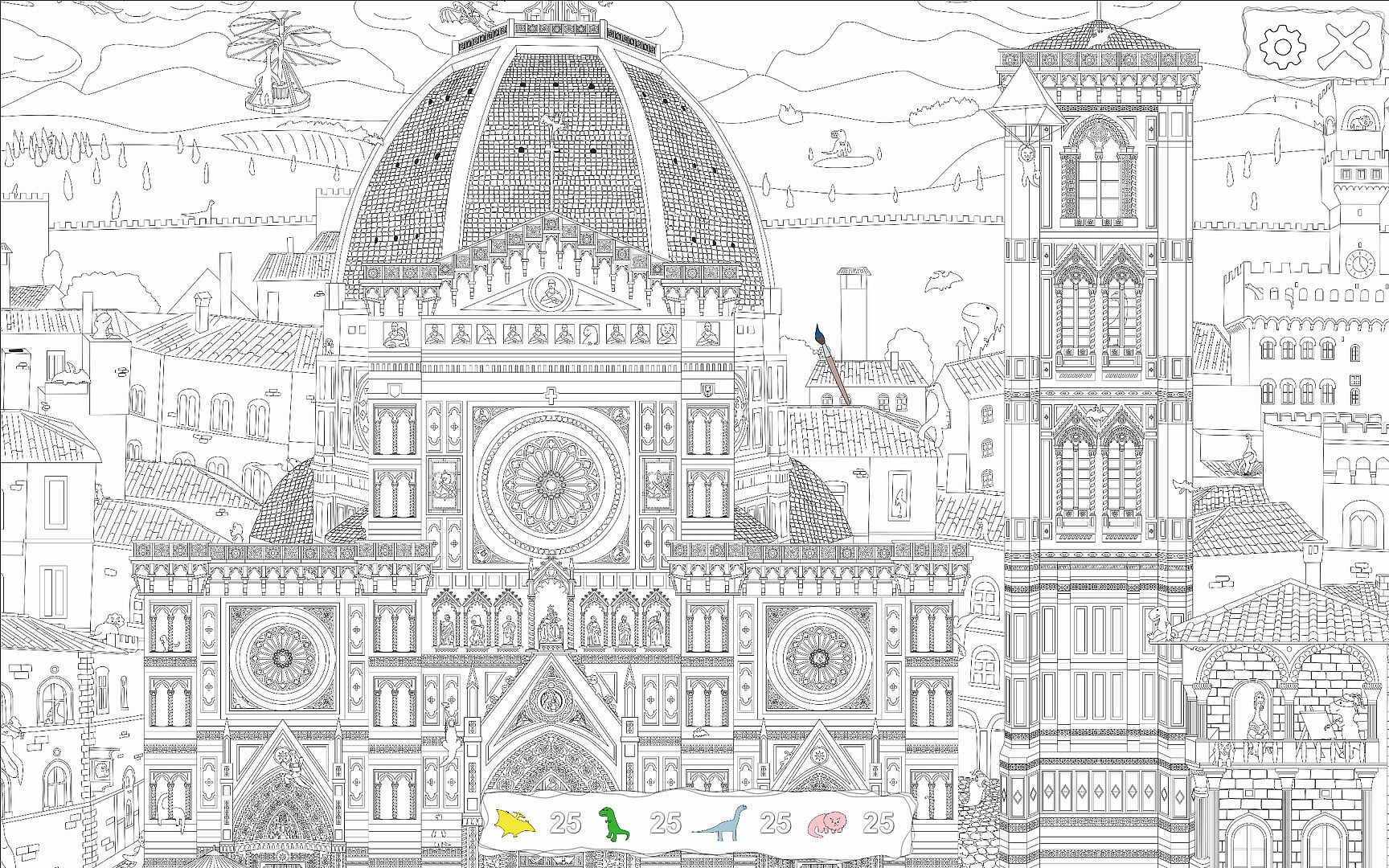Find the dinosaur riding the flying machine
1389x868 pixels.
click(266, 79)
